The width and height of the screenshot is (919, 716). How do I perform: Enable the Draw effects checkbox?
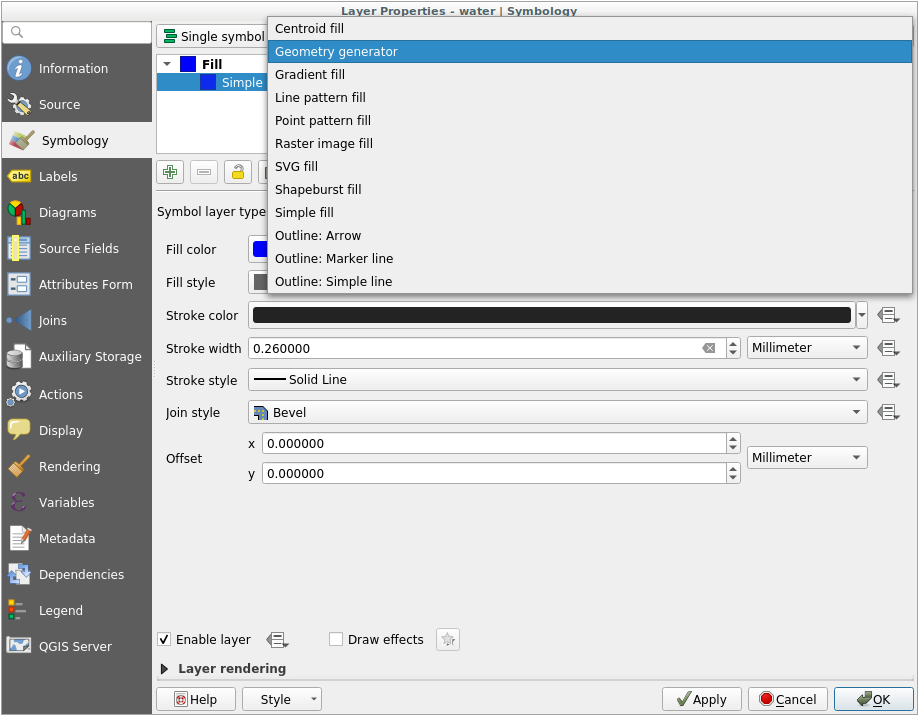336,640
